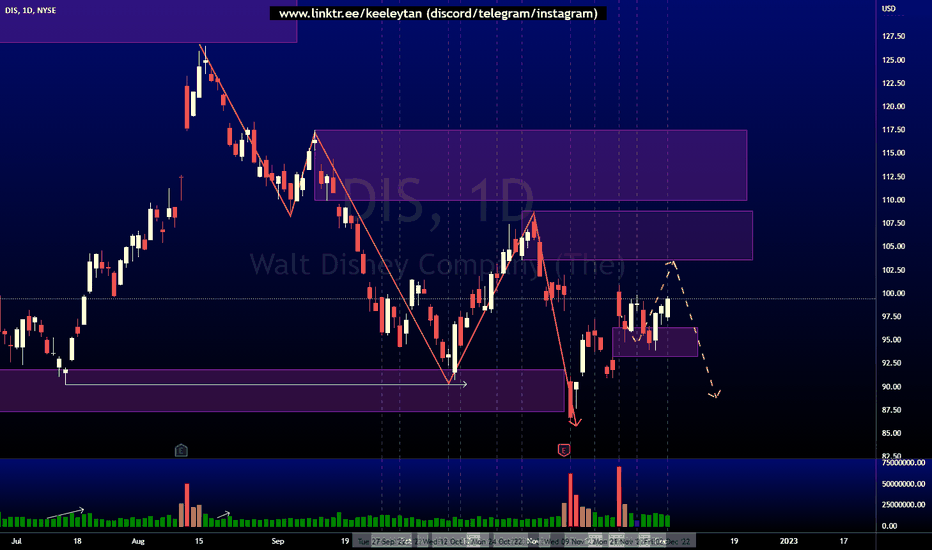Click the Aug label on time axis
The image size is (932, 550).
tap(138, 541)
